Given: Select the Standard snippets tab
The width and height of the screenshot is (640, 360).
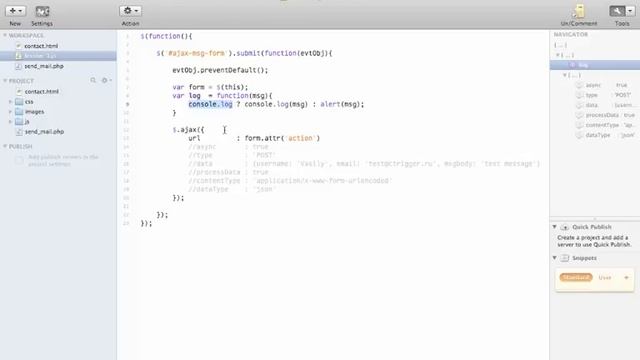Looking at the screenshot, I should (x=576, y=277).
